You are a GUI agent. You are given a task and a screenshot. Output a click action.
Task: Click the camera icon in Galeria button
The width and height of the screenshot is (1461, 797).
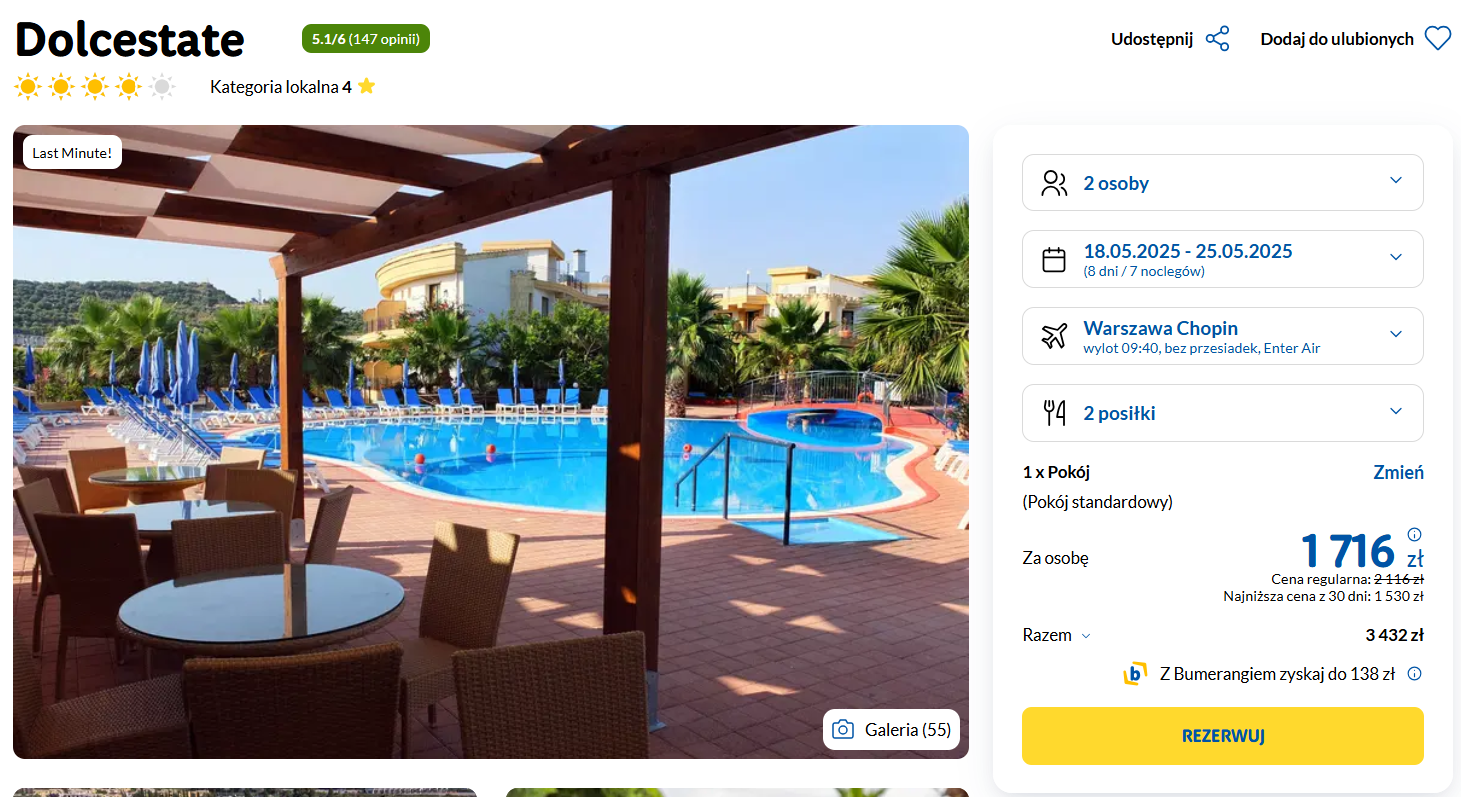843,729
